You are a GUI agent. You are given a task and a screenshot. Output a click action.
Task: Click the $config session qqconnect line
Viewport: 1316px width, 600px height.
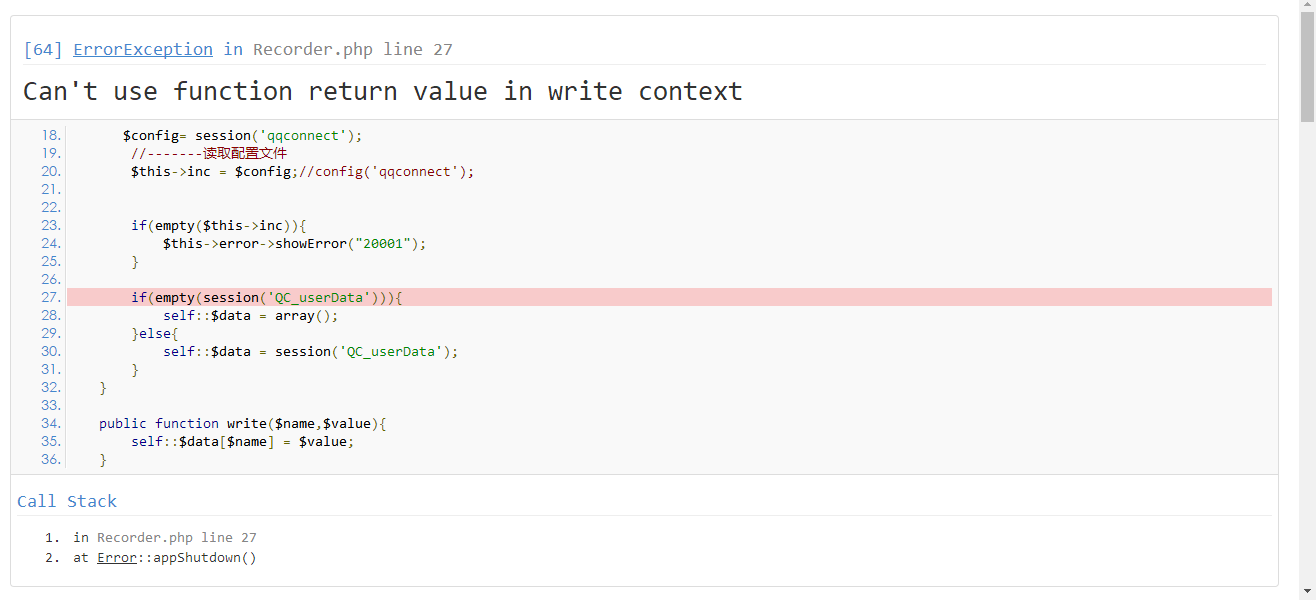click(242, 135)
